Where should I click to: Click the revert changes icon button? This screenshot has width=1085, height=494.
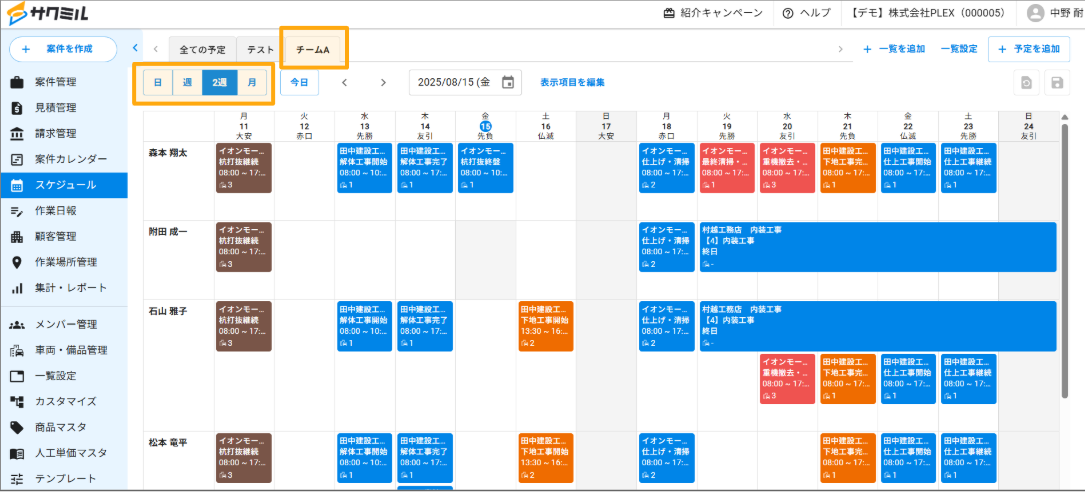pyautogui.click(x=1025, y=83)
